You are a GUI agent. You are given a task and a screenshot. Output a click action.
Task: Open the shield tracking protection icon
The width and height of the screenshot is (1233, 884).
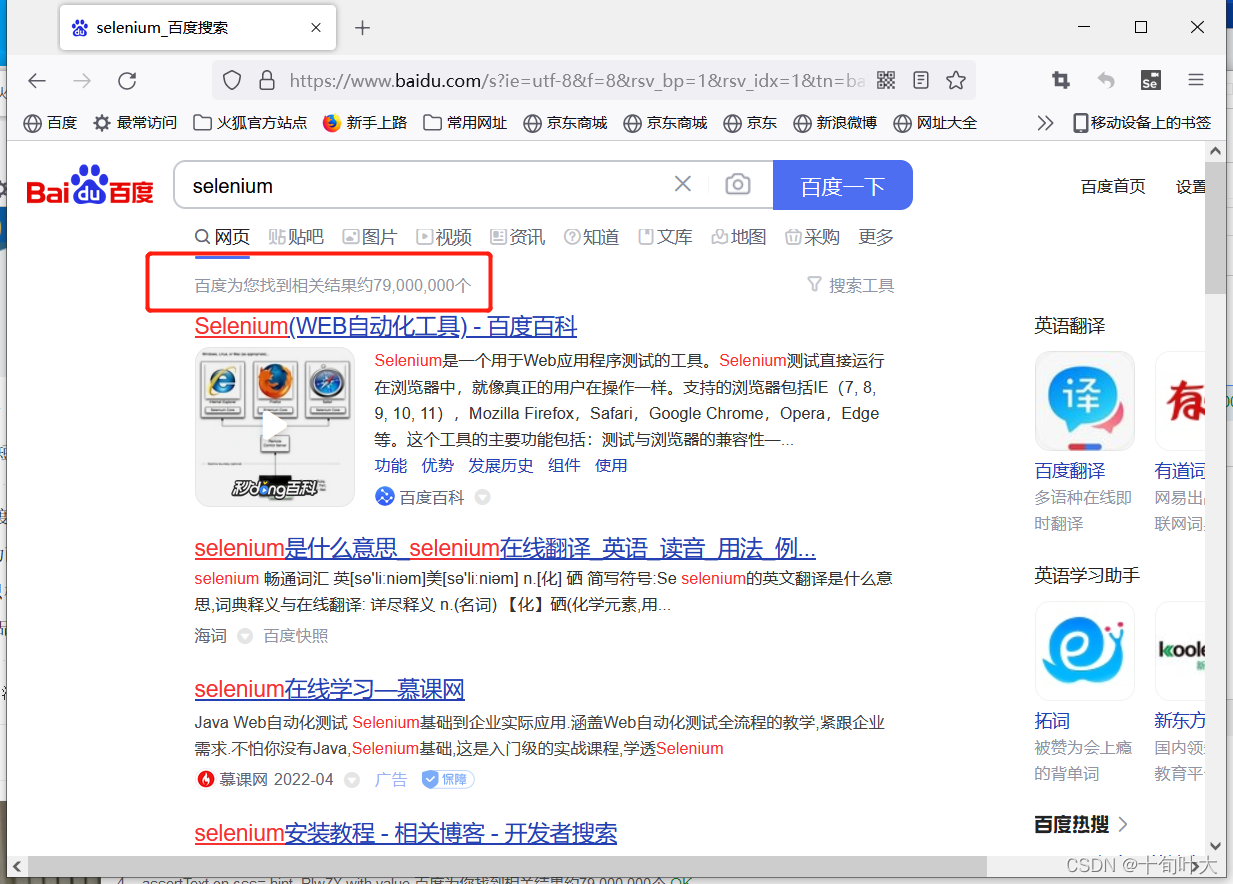pyautogui.click(x=232, y=80)
